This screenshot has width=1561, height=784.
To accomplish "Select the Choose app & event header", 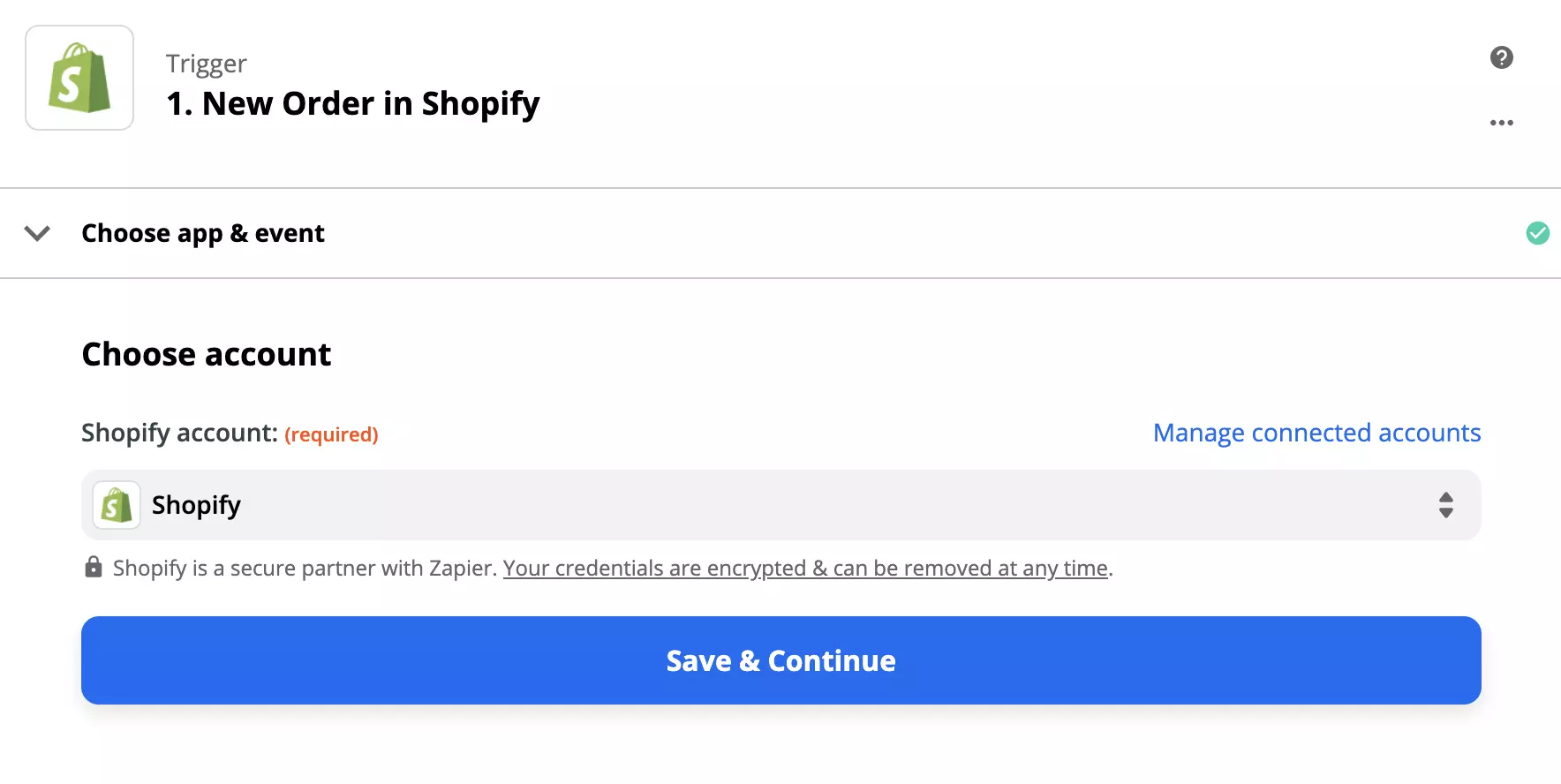I will 202,233.
